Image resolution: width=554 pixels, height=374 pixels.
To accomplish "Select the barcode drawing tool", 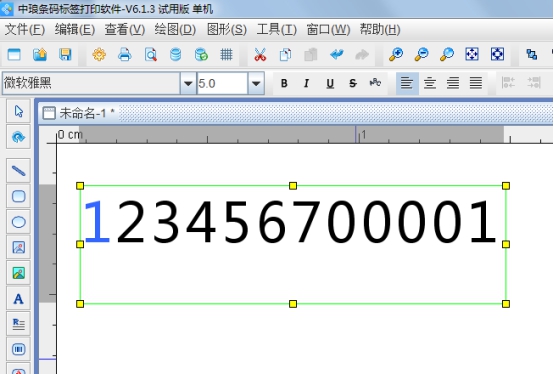I will (18, 349).
